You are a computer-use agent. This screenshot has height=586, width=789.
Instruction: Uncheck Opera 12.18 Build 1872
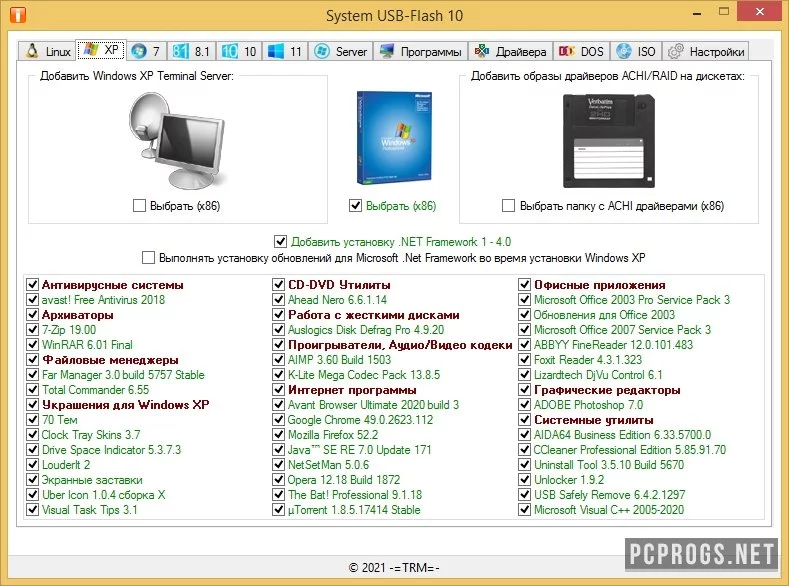279,479
